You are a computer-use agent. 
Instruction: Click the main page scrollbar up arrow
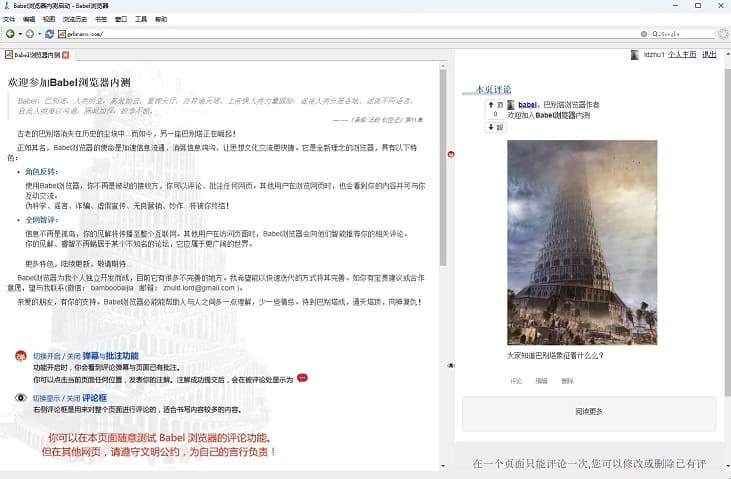tap(443, 66)
